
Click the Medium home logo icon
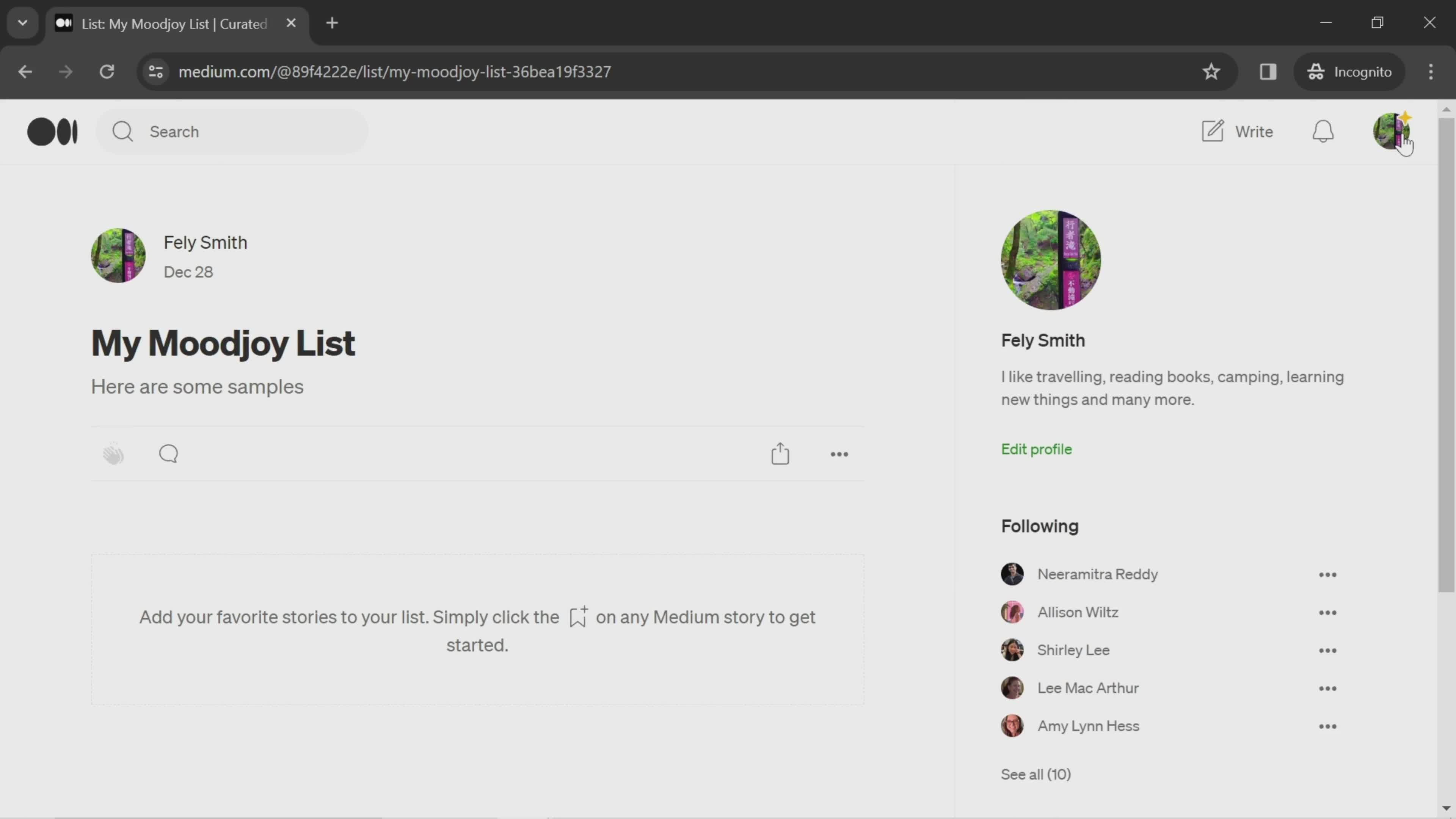[x=52, y=131]
